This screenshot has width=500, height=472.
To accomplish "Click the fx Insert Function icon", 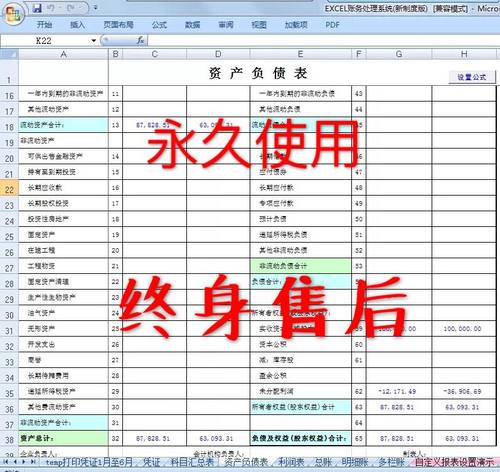I will [140, 40].
